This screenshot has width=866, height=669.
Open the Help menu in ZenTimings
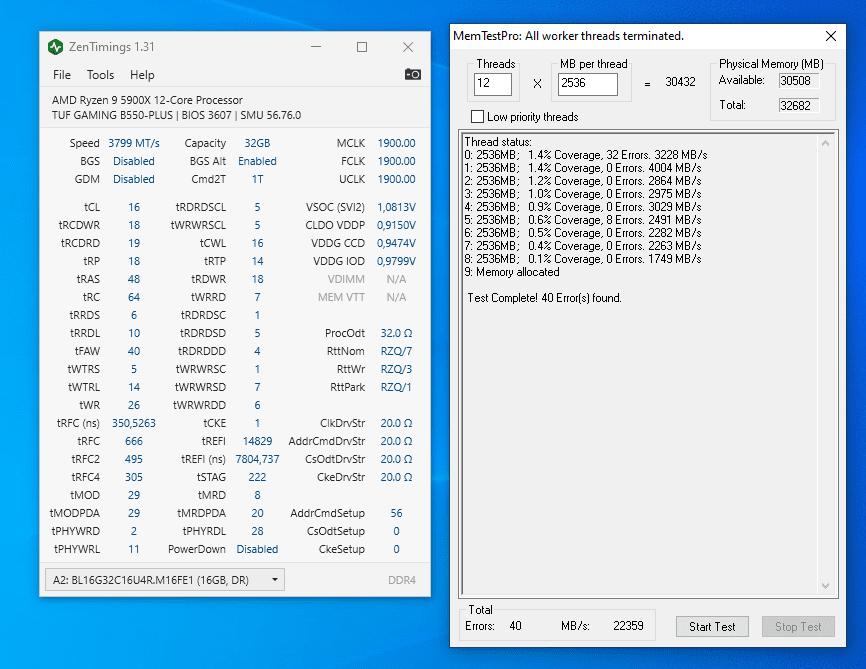142,75
